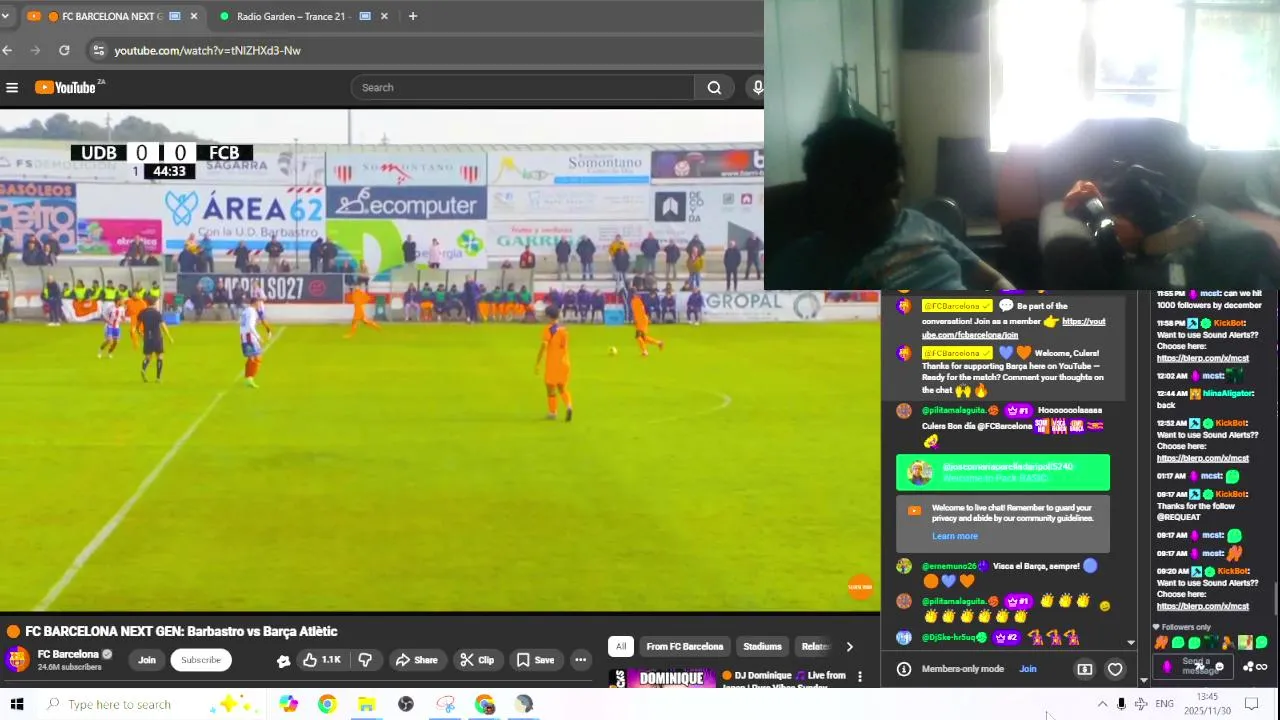Click inside the YouTube Search field
Screen dimensions: 1280x720
coord(523,88)
